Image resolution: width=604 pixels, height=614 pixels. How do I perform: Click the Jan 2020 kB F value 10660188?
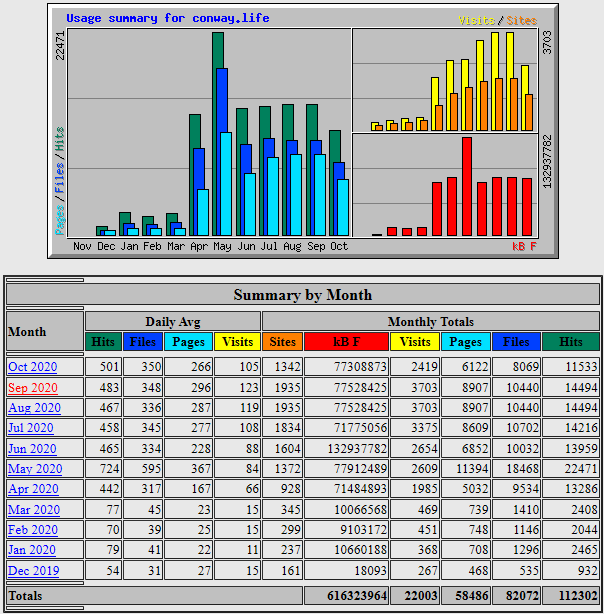pyautogui.click(x=360, y=550)
